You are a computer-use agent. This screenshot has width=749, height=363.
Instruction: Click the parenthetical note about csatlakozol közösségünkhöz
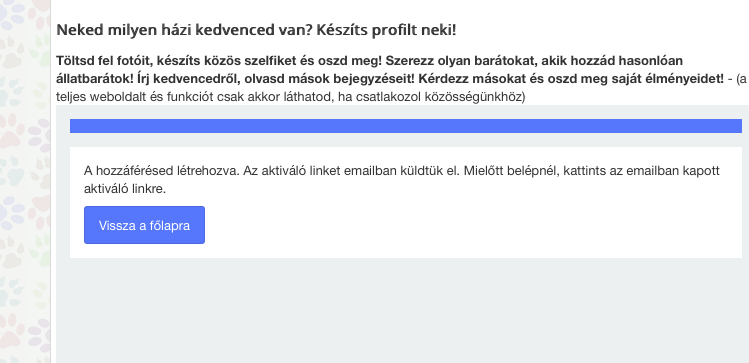coord(290,97)
